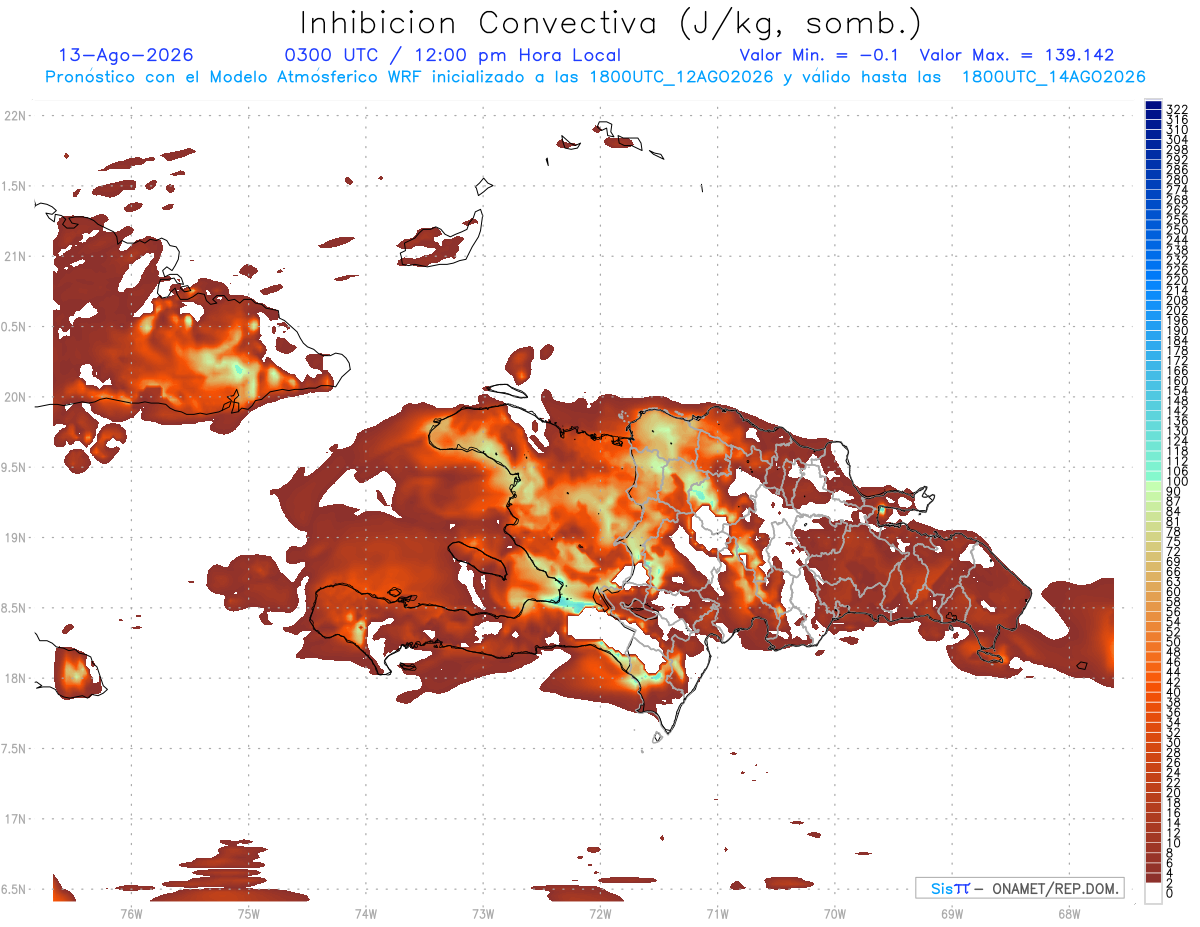Click the date '13-Ago-2026'
Viewport: 1200px width, 927px height.
pyautogui.click(x=126, y=55)
